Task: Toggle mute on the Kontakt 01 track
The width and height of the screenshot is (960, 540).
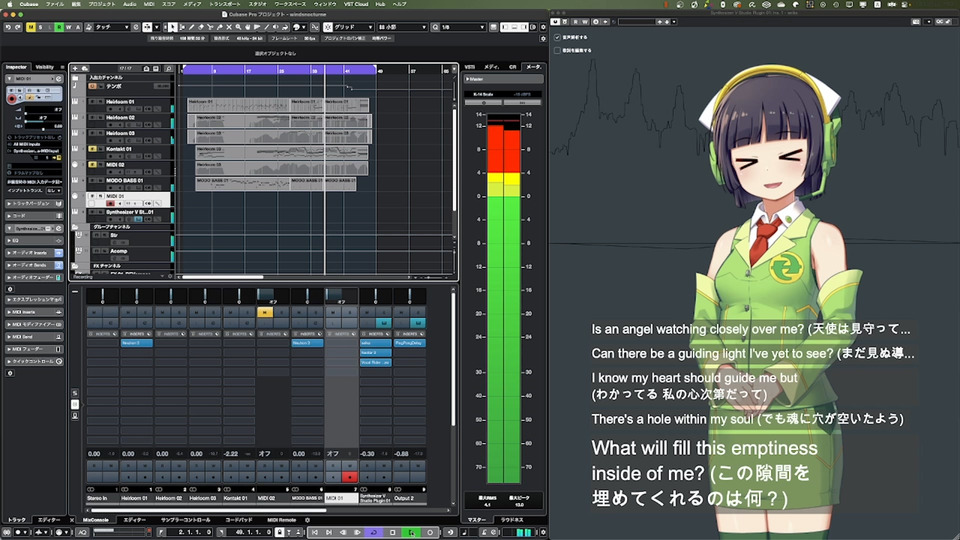Action: (x=92, y=149)
